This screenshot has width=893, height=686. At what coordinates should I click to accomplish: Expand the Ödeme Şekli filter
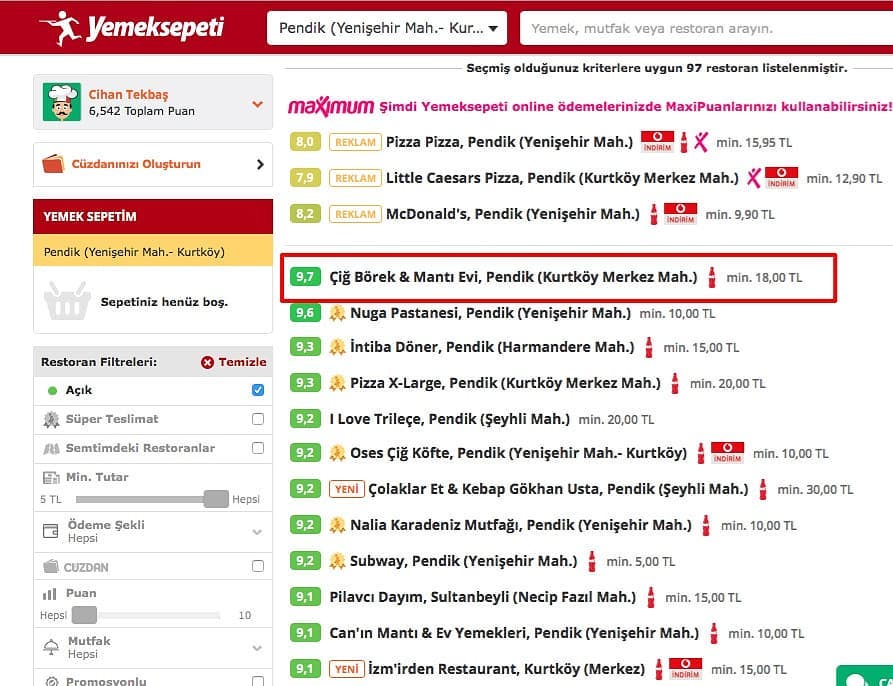point(257,532)
